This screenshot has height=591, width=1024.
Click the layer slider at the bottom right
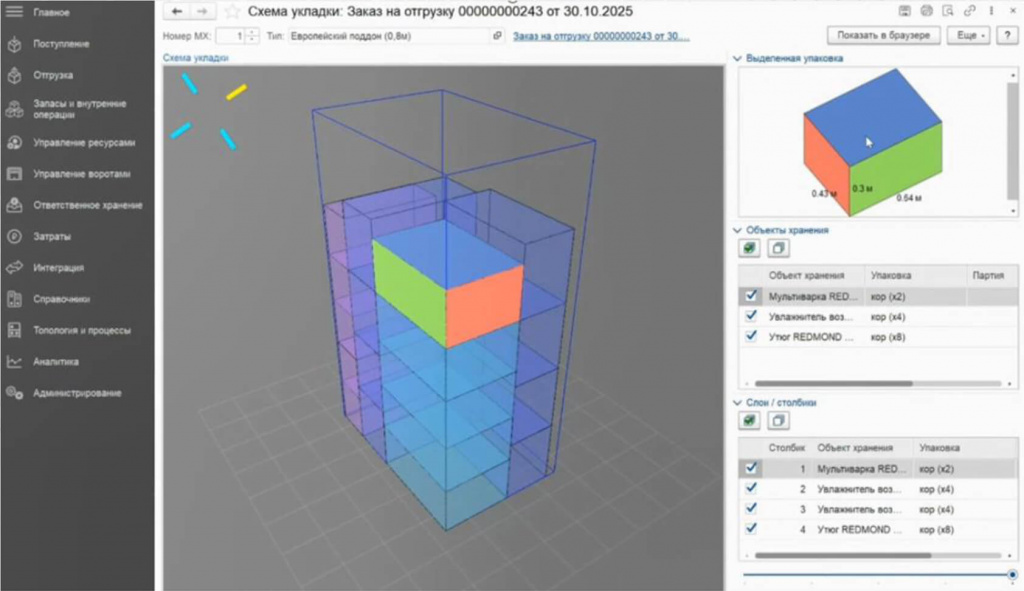pos(878,575)
